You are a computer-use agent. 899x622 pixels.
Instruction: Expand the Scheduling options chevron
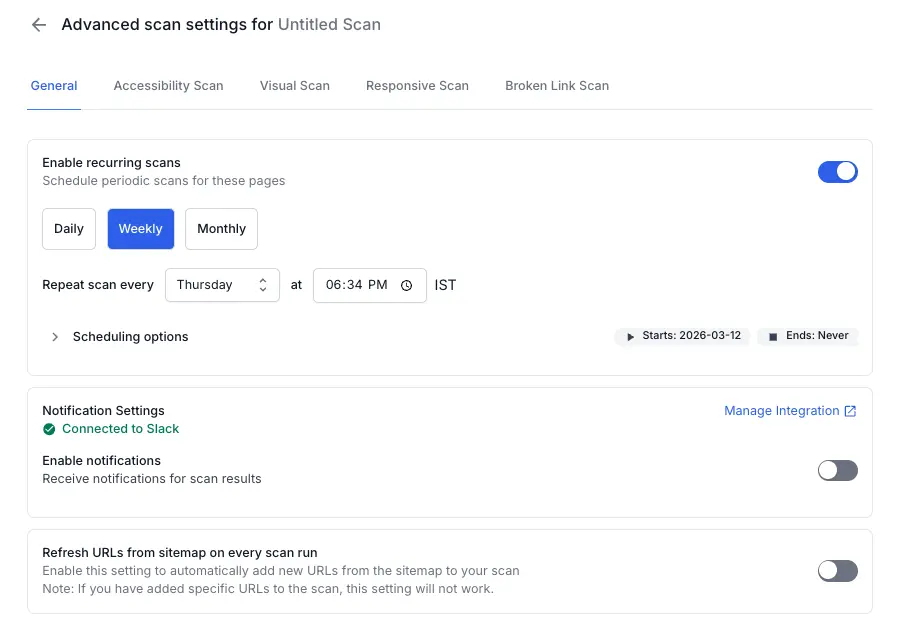tap(55, 337)
